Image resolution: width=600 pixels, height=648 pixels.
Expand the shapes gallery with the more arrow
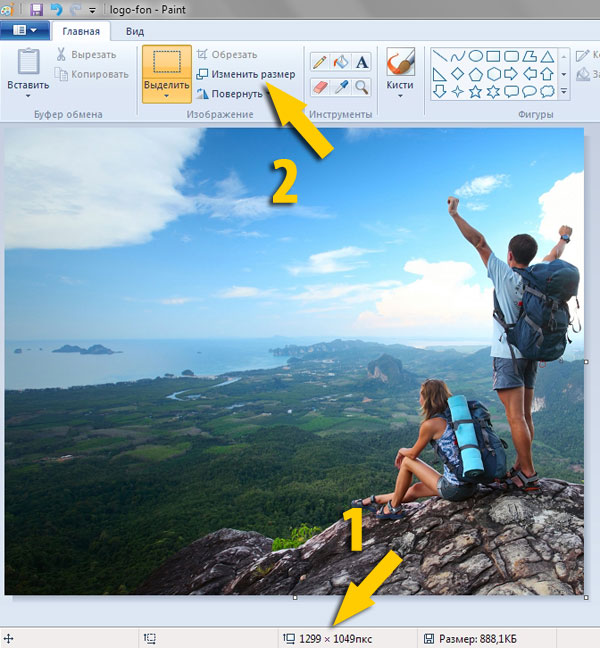pos(564,92)
